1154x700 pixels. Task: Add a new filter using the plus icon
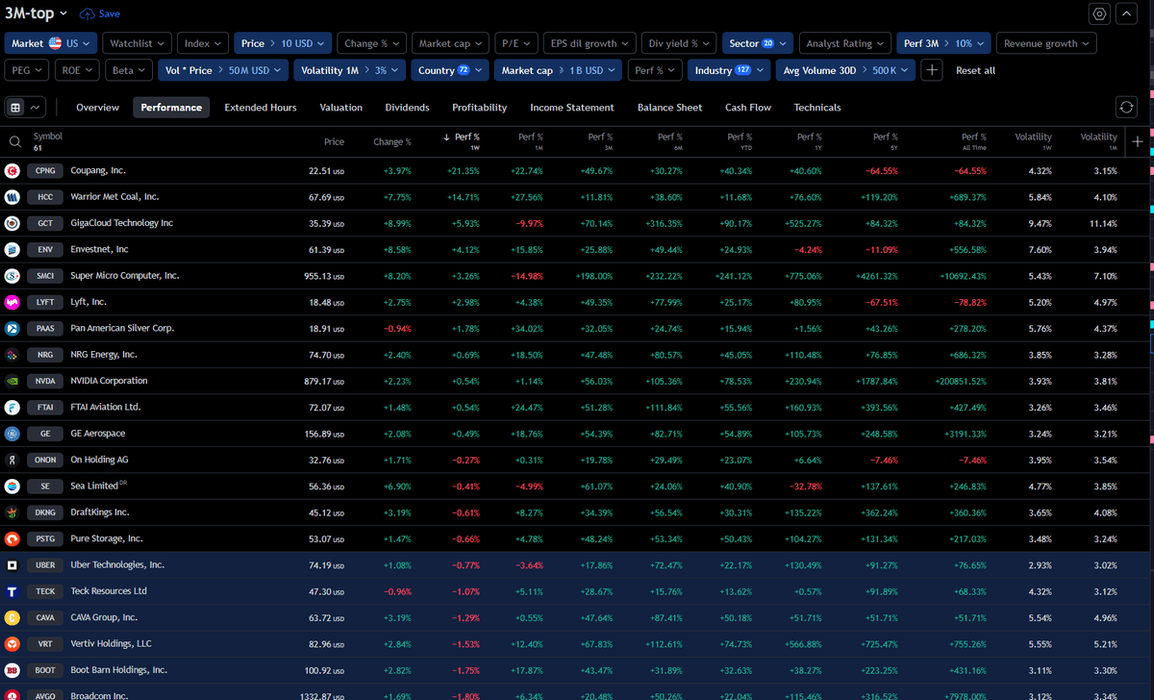point(931,70)
